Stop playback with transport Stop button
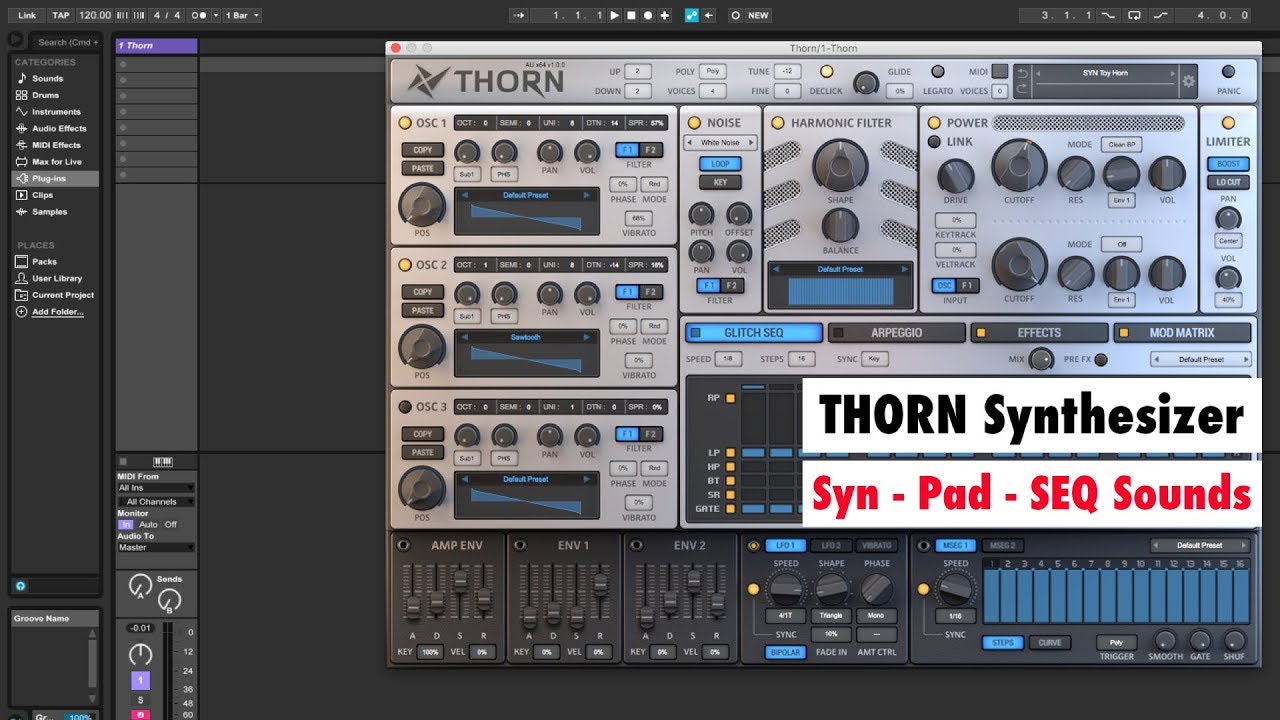The image size is (1280, 720). [x=631, y=15]
